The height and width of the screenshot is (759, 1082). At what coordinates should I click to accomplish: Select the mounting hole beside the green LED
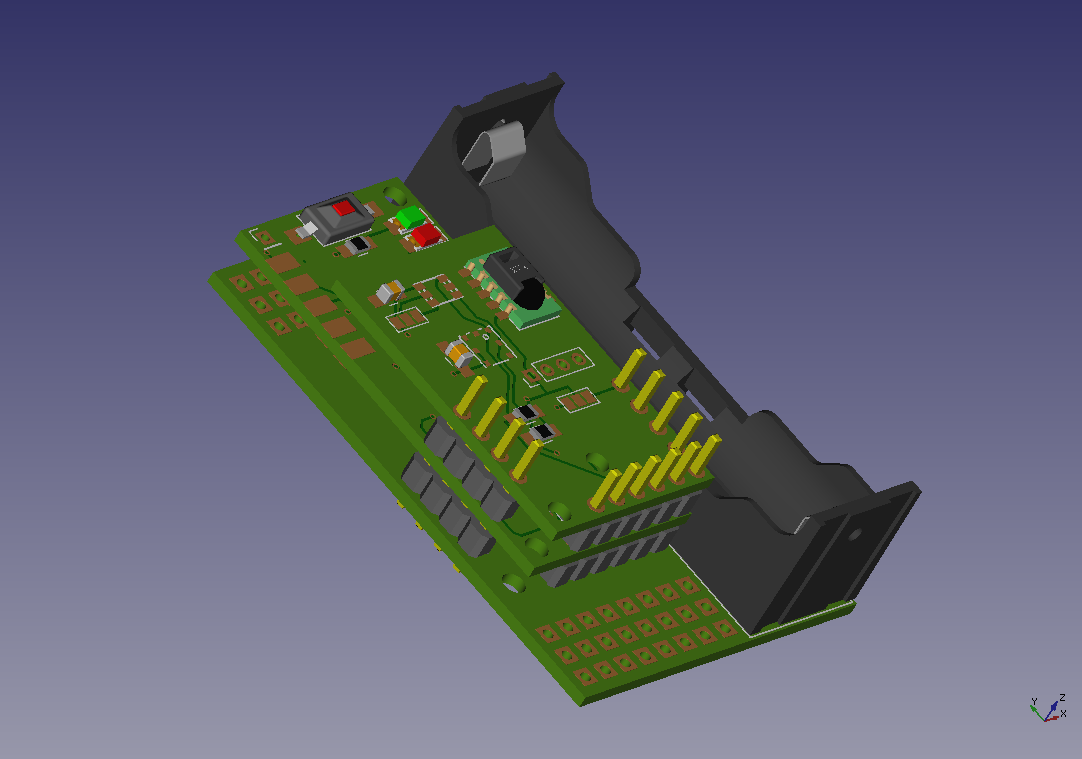(395, 194)
